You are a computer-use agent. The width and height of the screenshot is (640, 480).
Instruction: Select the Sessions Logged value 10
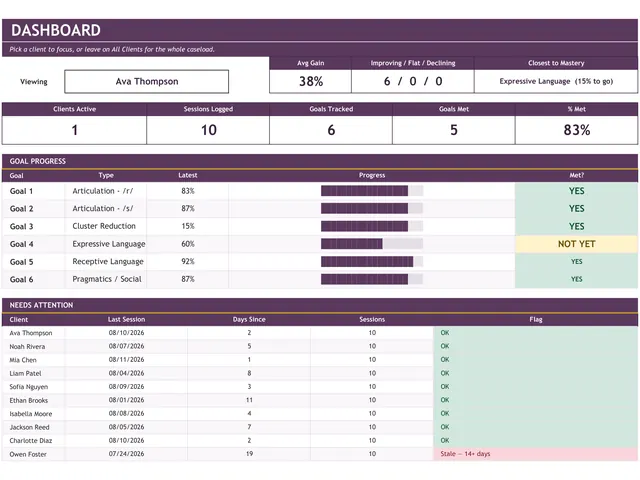click(x=208, y=130)
